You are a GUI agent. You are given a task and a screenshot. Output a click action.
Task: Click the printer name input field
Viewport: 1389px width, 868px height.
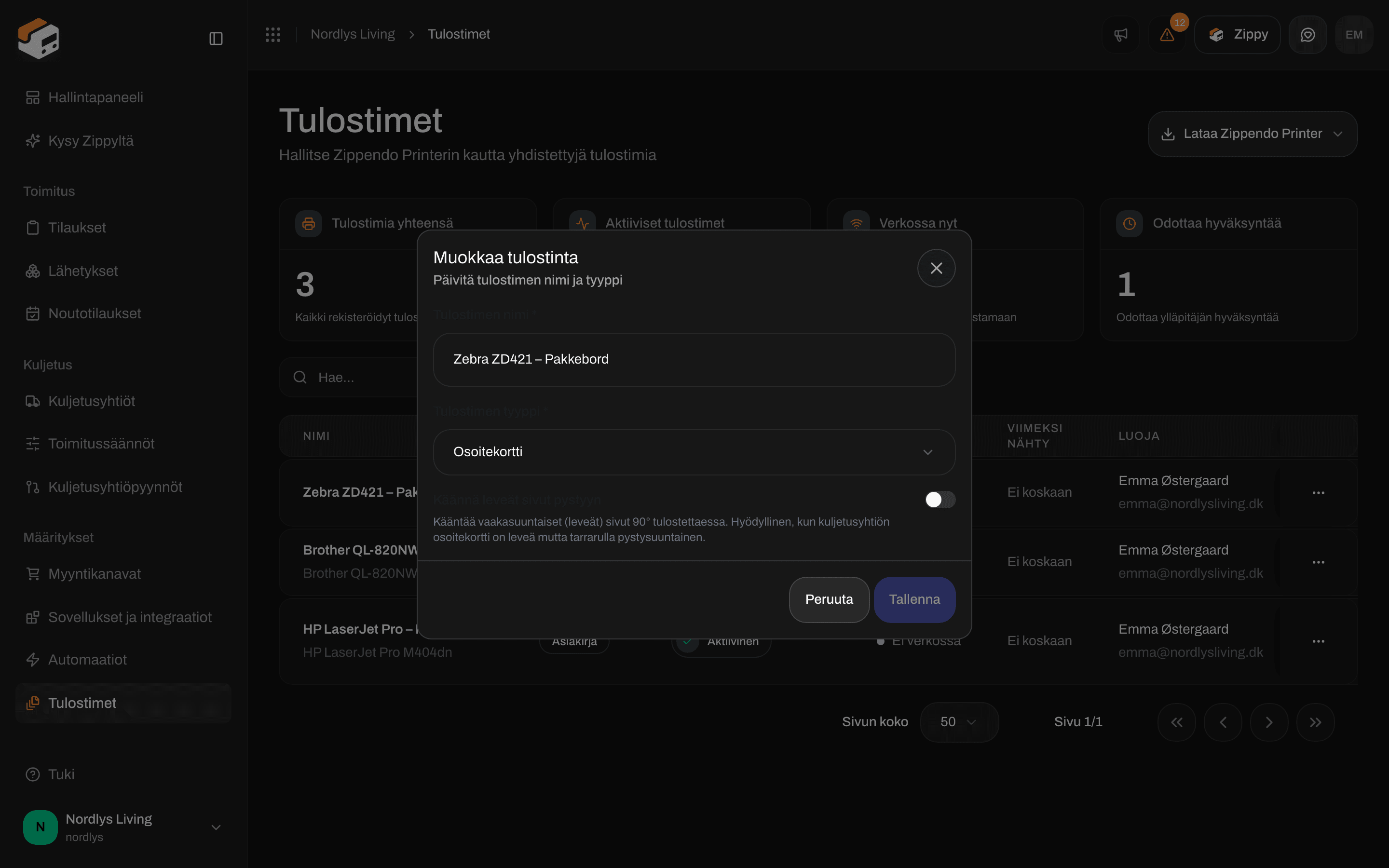(x=694, y=359)
